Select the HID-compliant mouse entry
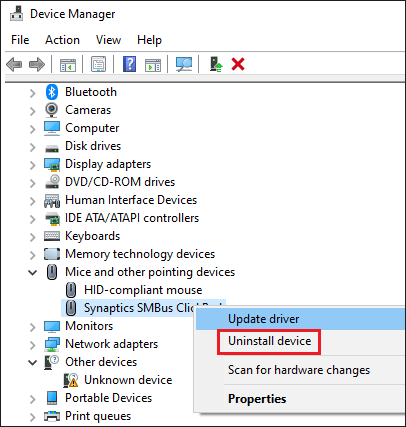This screenshot has width=406, height=427. click(x=143, y=290)
